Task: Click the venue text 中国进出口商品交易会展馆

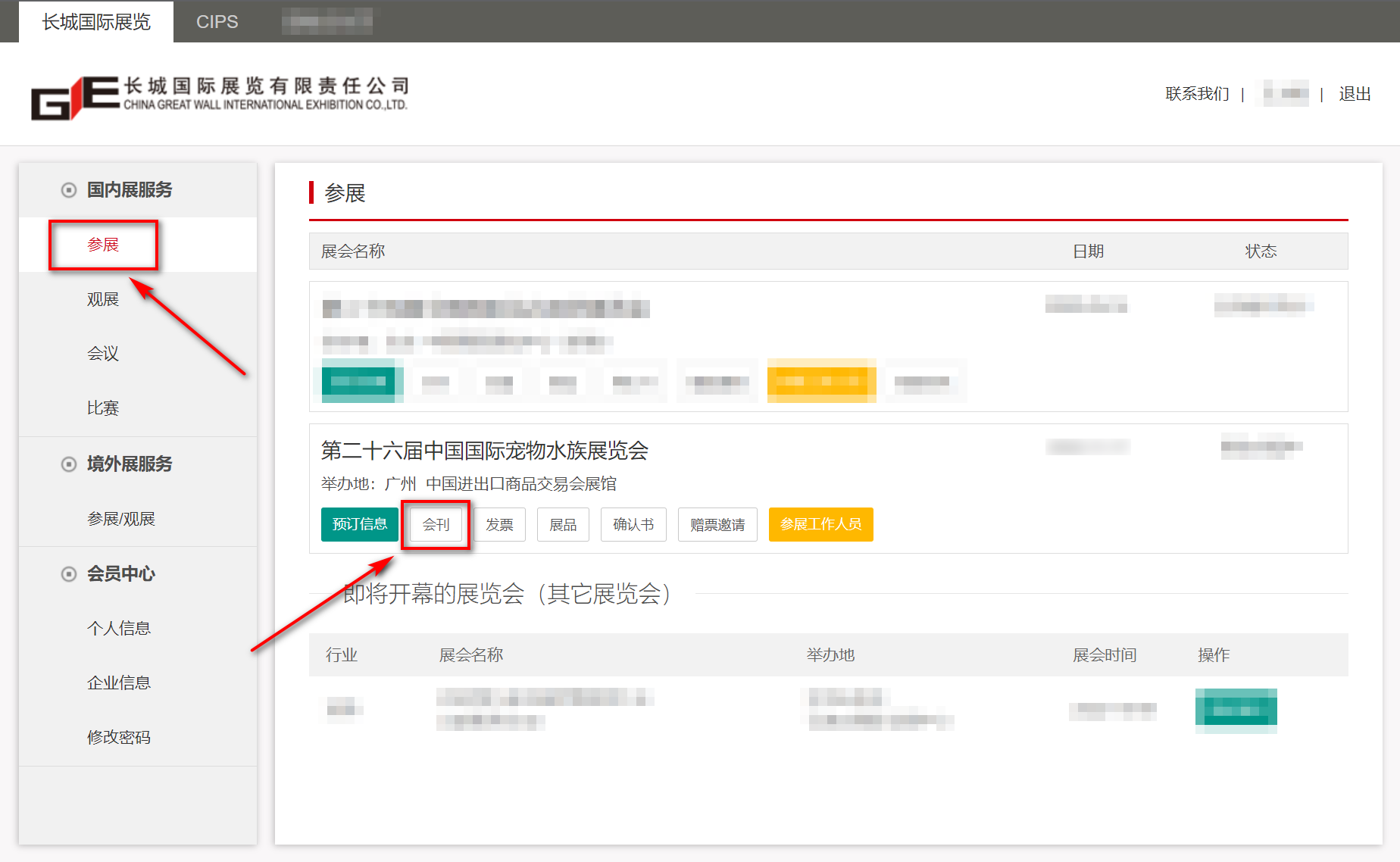Action: tap(521, 484)
